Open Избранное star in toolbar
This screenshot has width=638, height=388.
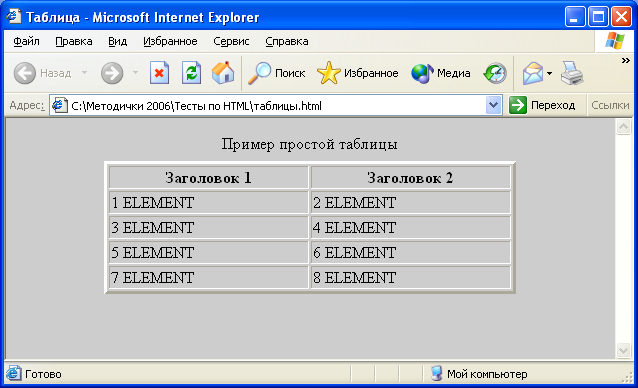point(328,73)
